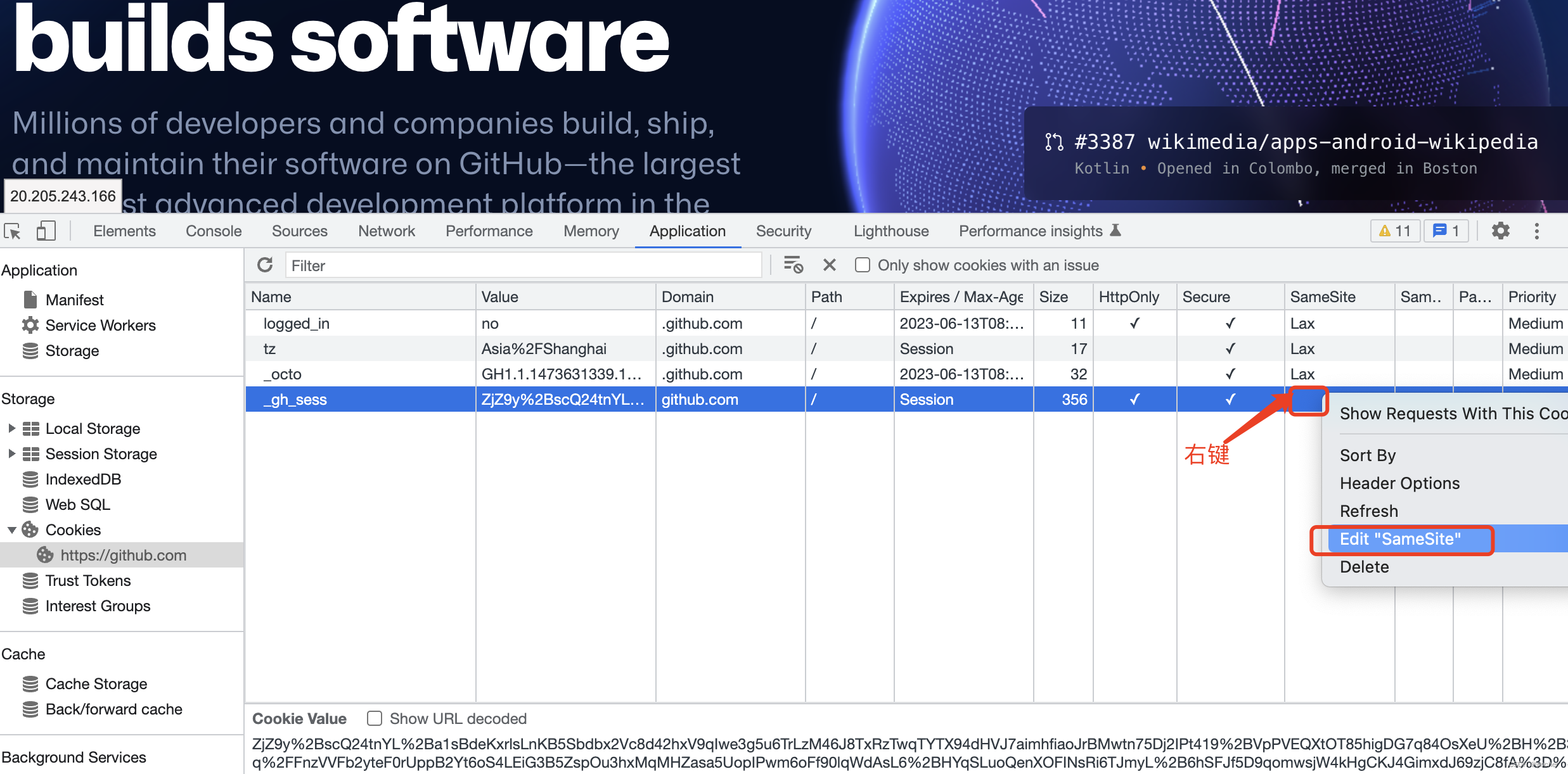
Task: Clear all cookies using the X icon
Action: [829, 265]
